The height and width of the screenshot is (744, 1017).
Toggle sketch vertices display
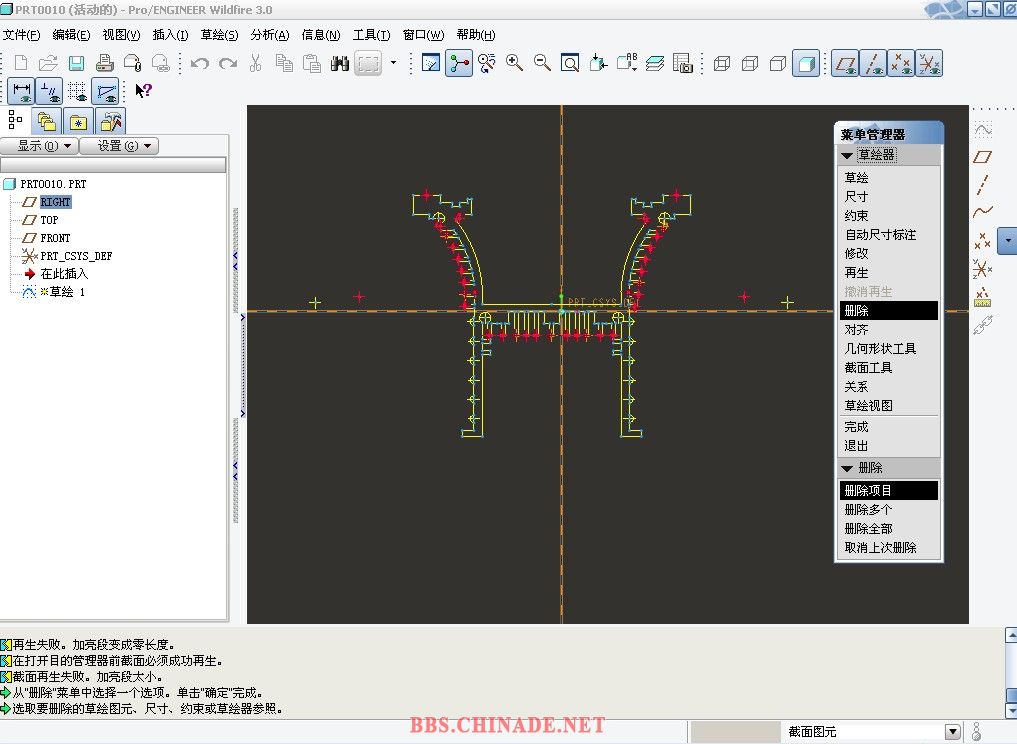(105, 91)
